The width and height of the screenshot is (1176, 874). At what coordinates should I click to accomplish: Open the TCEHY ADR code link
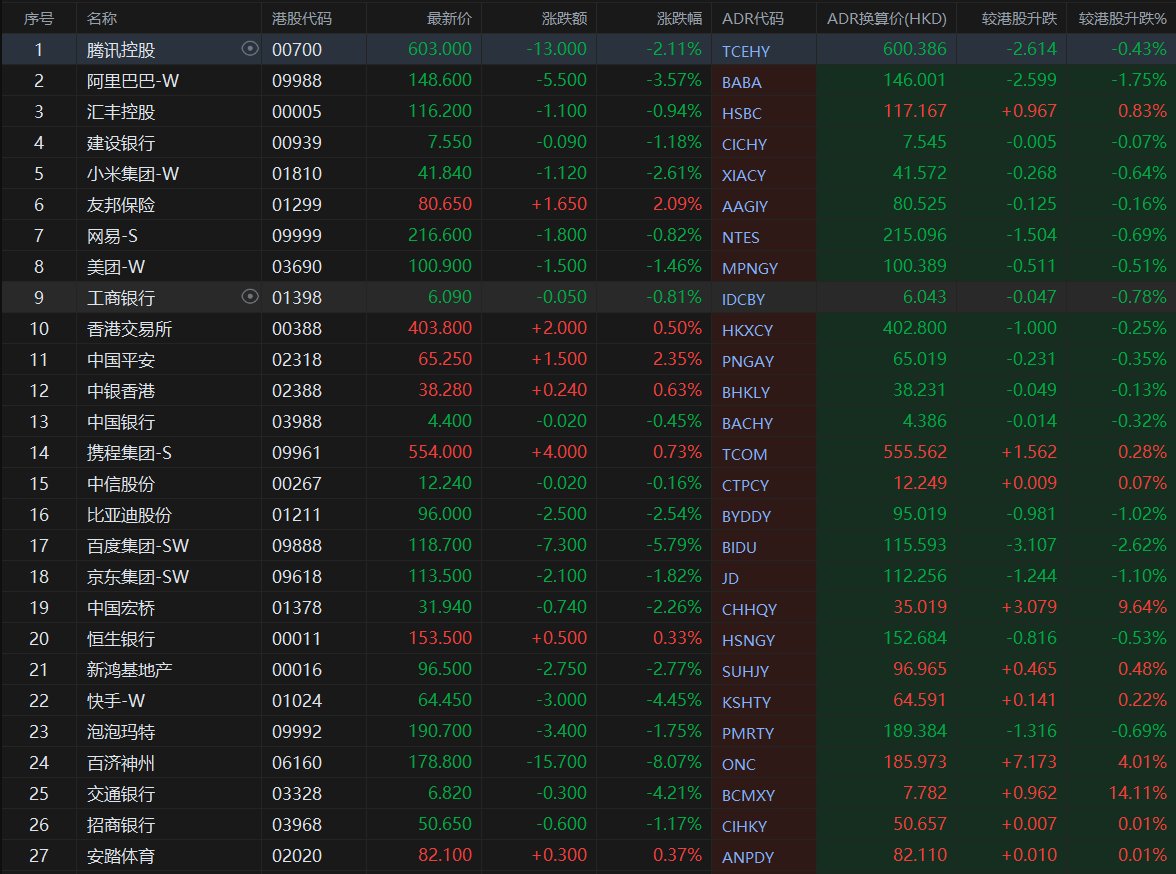[x=746, y=51]
